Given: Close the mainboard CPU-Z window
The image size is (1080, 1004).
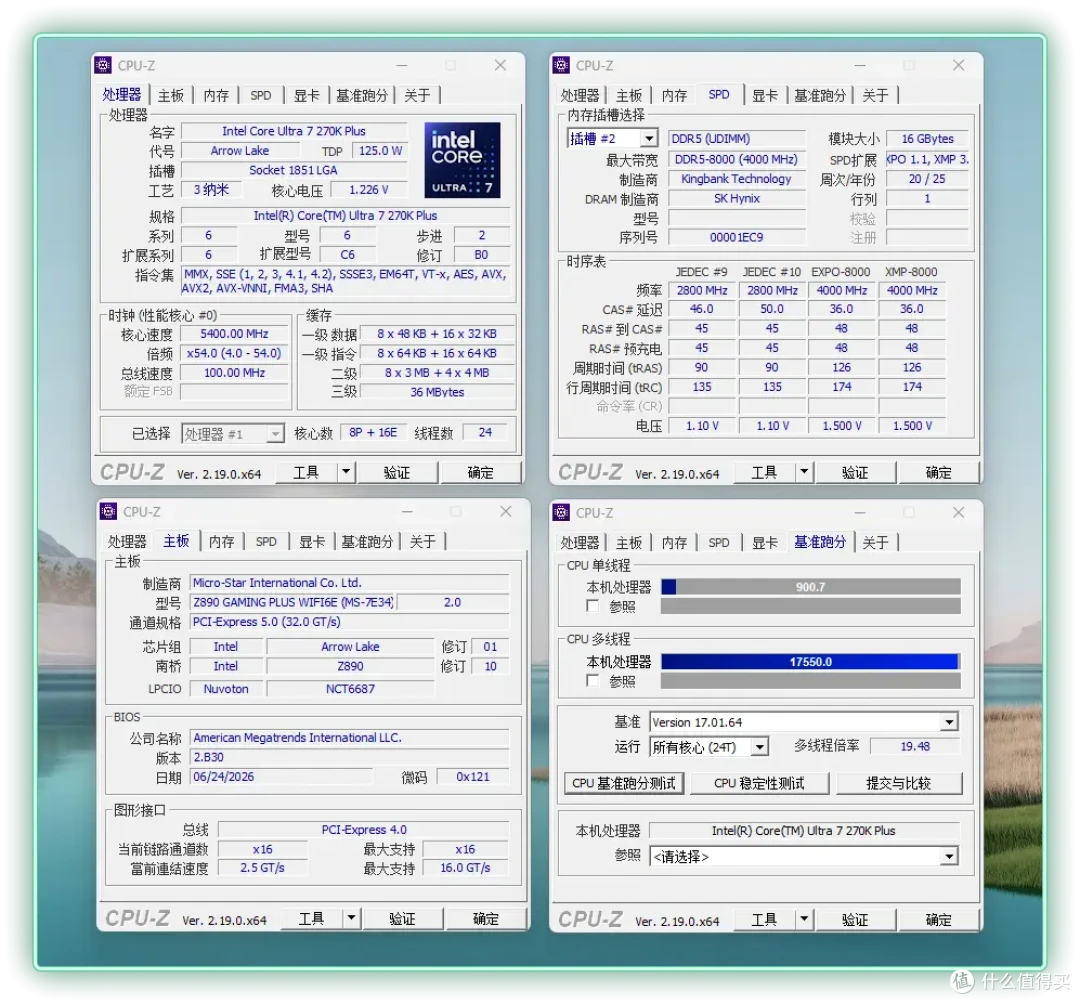Looking at the screenshot, I should [x=506, y=512].
